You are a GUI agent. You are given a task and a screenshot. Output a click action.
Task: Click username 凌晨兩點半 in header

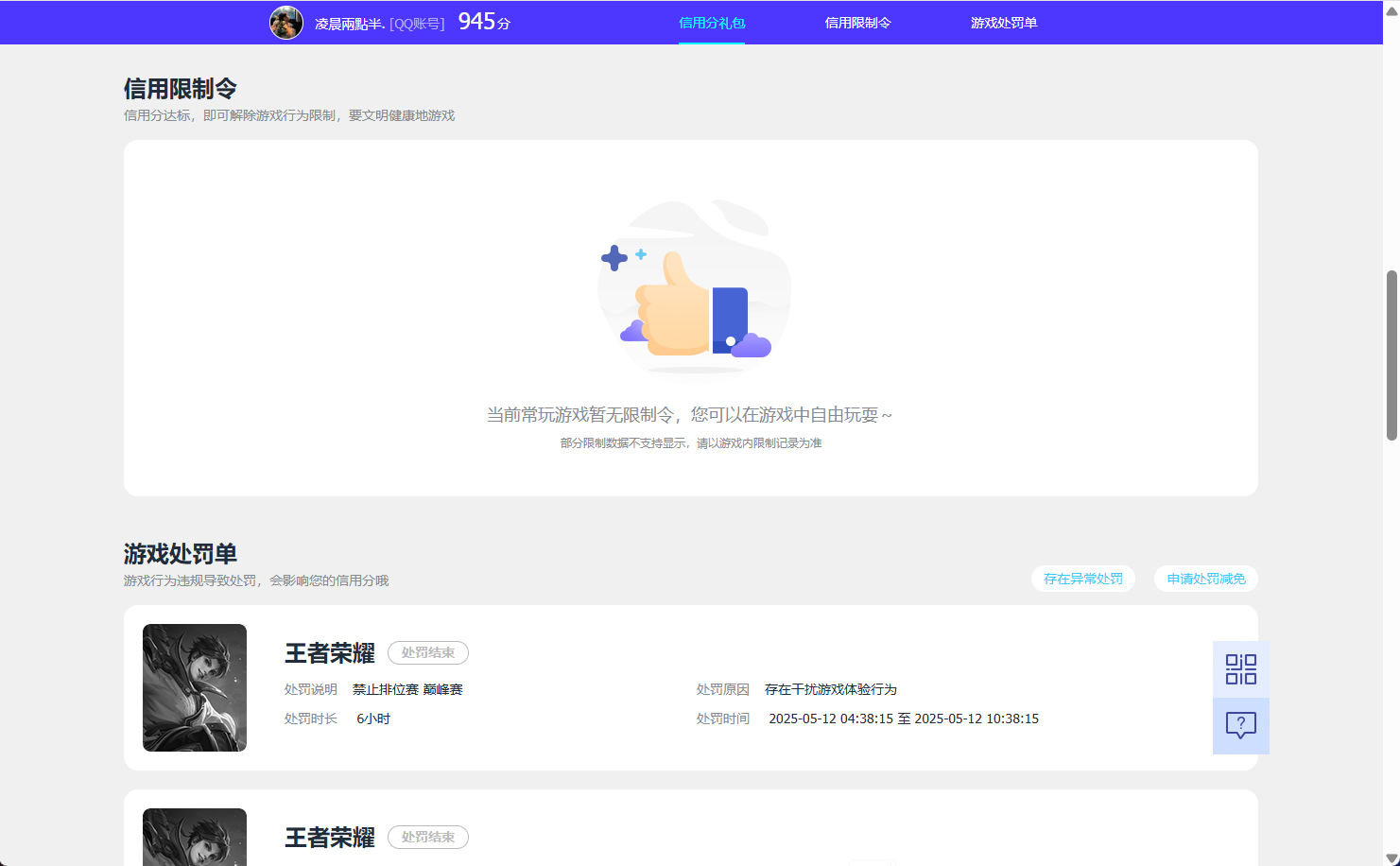click(350, 24)
